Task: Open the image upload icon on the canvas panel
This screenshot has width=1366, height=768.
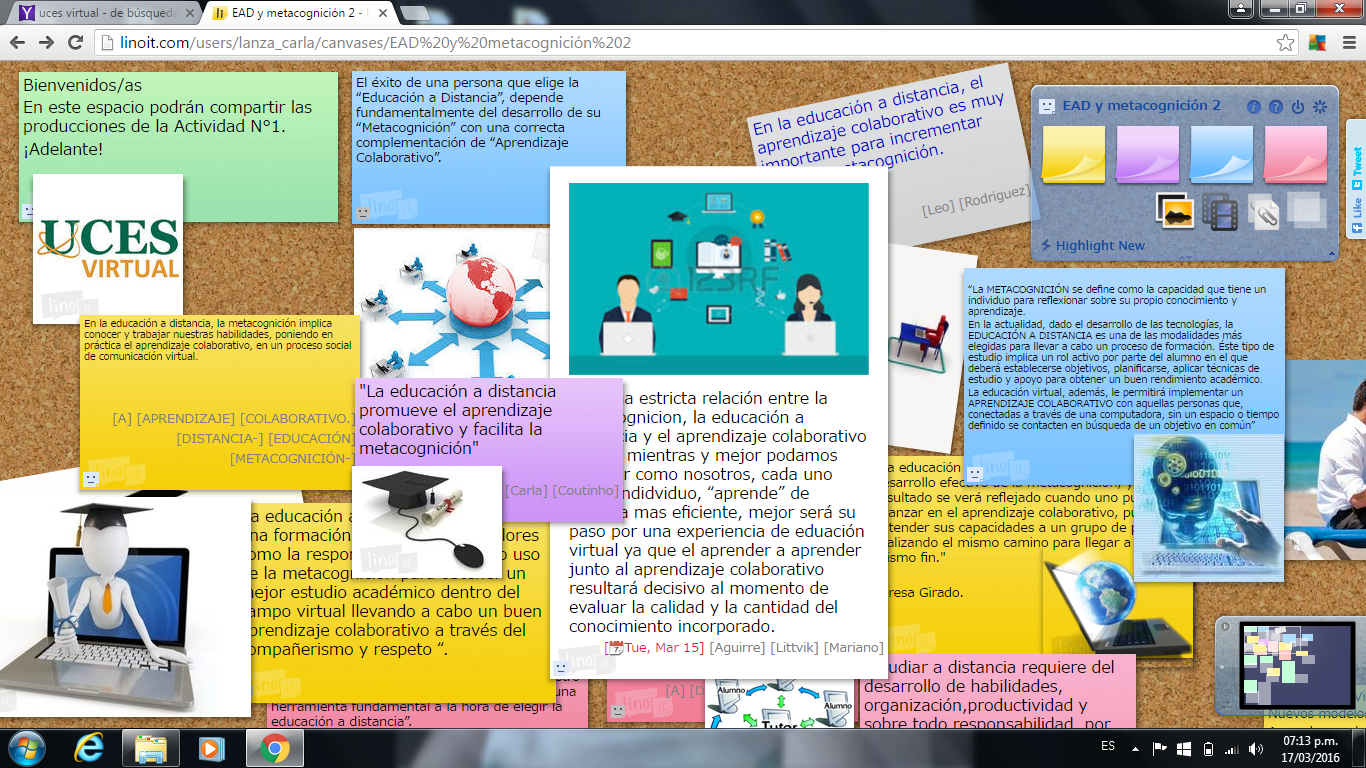Action: (1175, 211)
